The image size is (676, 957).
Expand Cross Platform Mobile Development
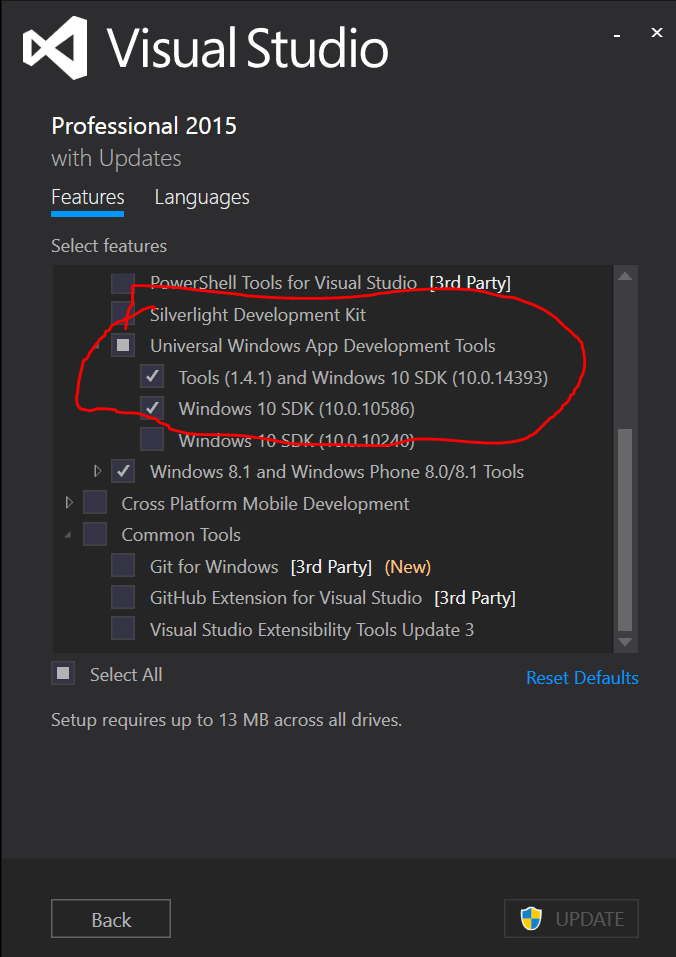click(68, 502)
